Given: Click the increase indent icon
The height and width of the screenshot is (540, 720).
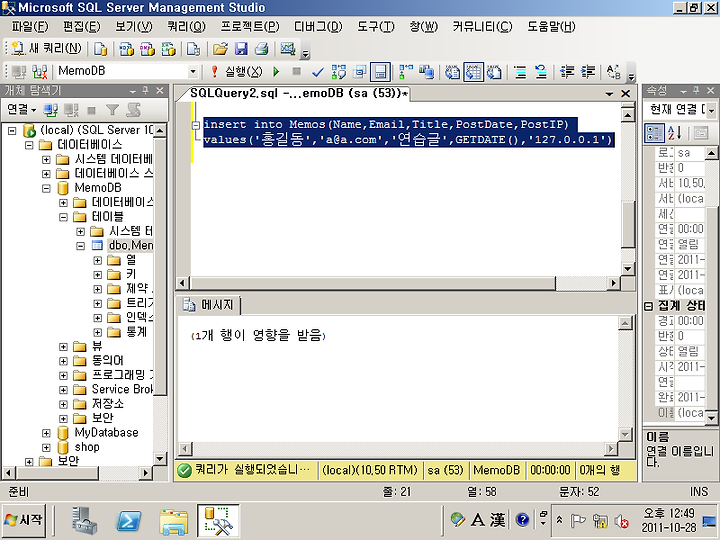Looking at the screenshot, I should click(588, 72).
